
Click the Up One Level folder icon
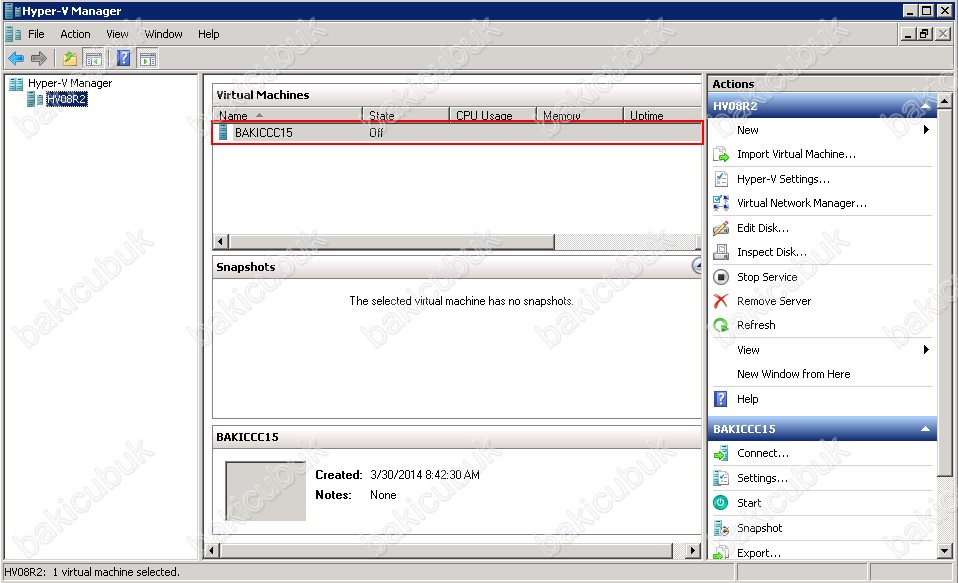coord(70,59)
